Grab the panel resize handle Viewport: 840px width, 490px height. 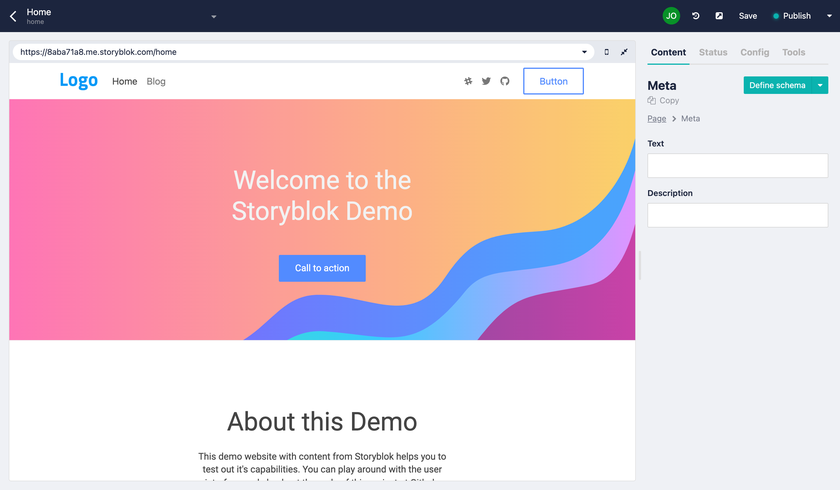(x=640, y=265)
